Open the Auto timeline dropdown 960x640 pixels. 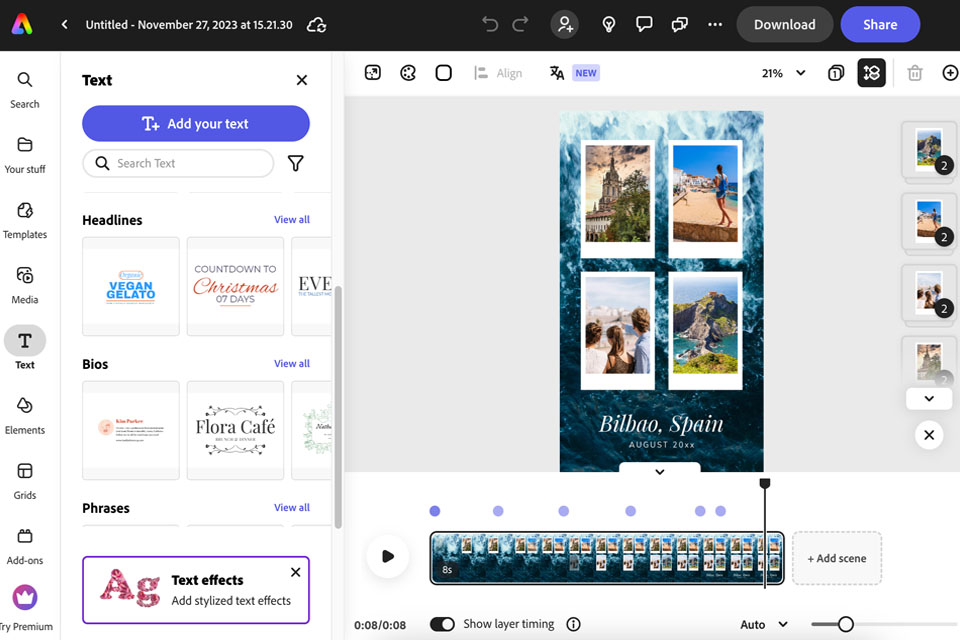click(763, 624)
